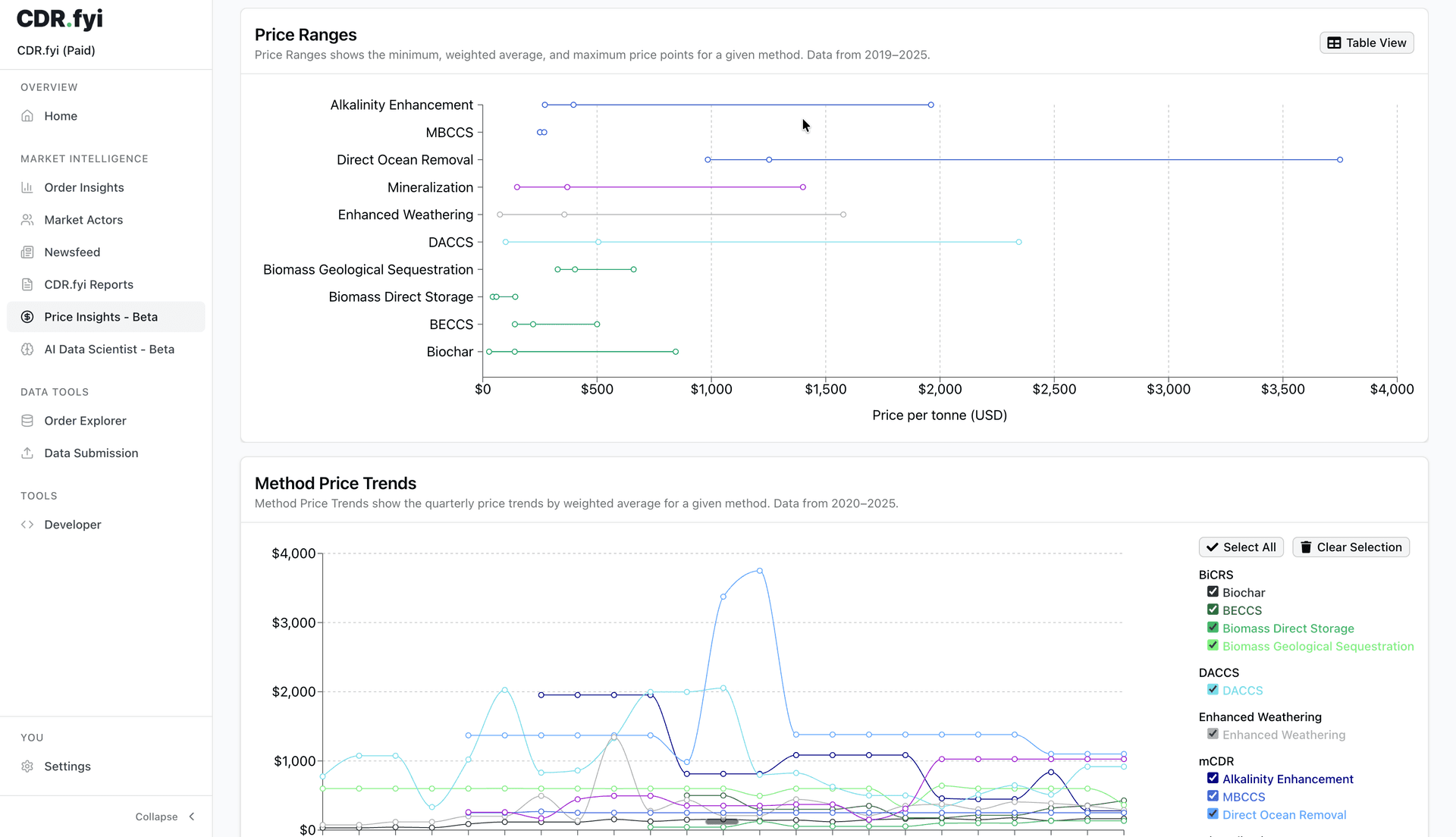Click the Order Insights bar chart icon
The height and width of the screenshot is (837, 1456).
click(x=27, y=187)
